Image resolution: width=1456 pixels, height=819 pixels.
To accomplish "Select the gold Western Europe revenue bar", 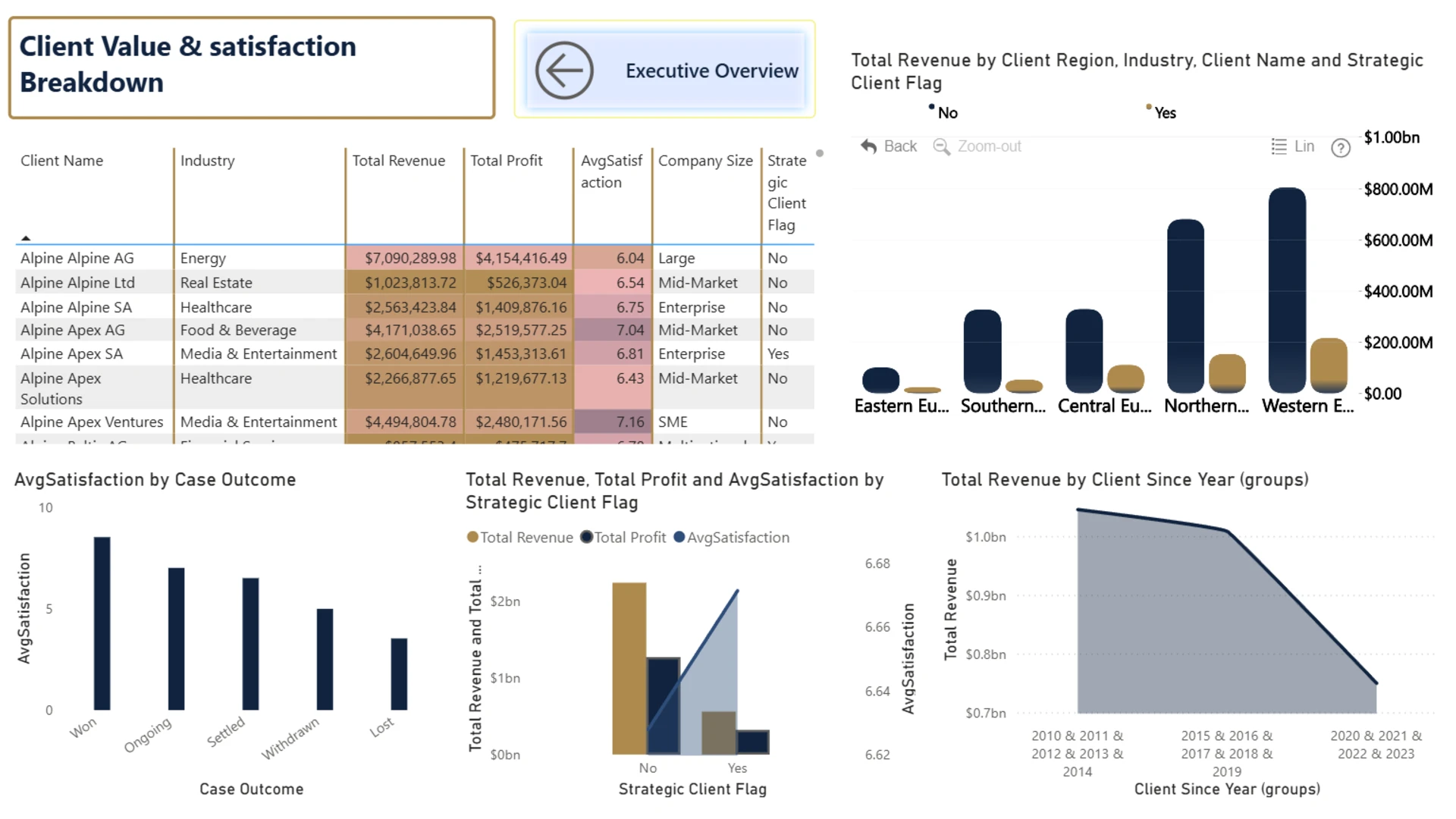I will 1329,366.
